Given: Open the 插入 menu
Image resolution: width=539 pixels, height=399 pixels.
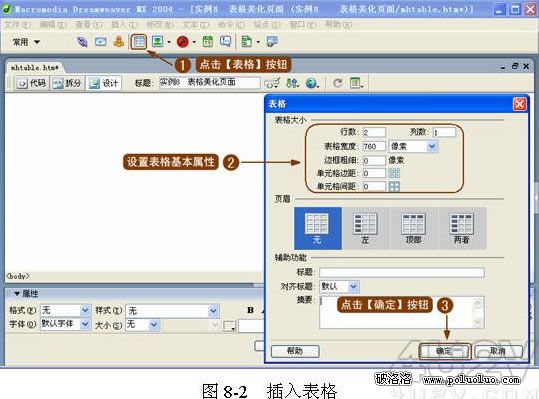Looking at the screenshot, I should click(124, 24).
